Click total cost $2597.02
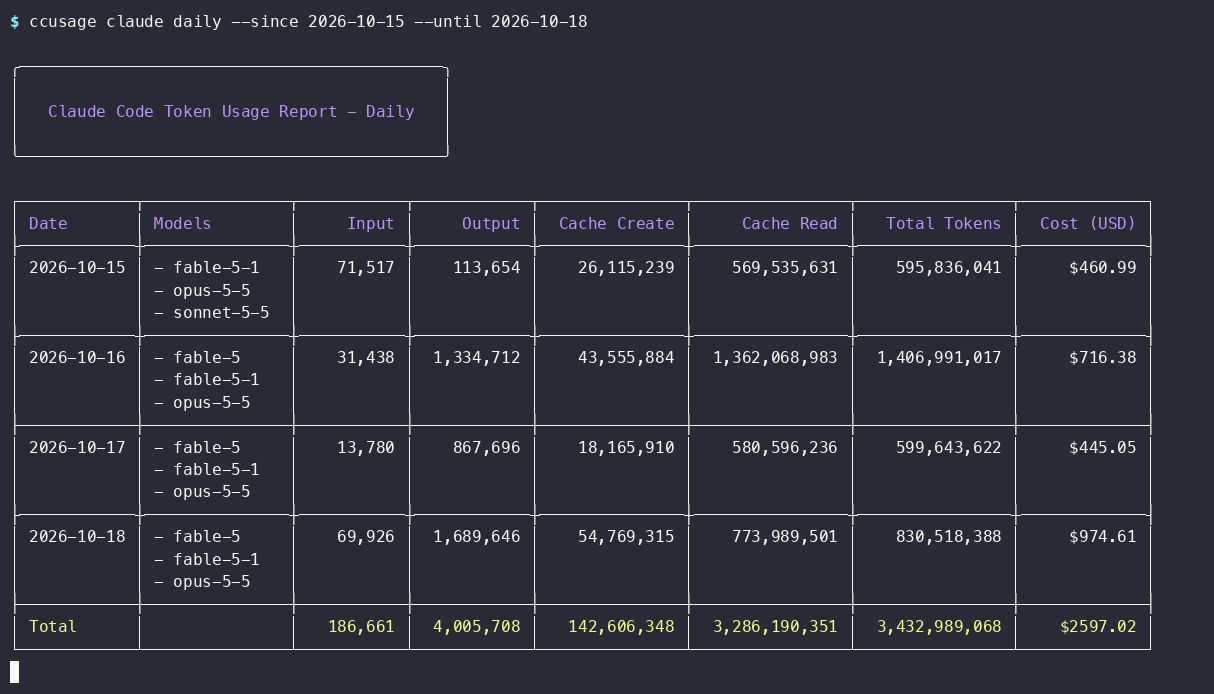Viewport: 1214px width, 694px height. click(1098, 626)
